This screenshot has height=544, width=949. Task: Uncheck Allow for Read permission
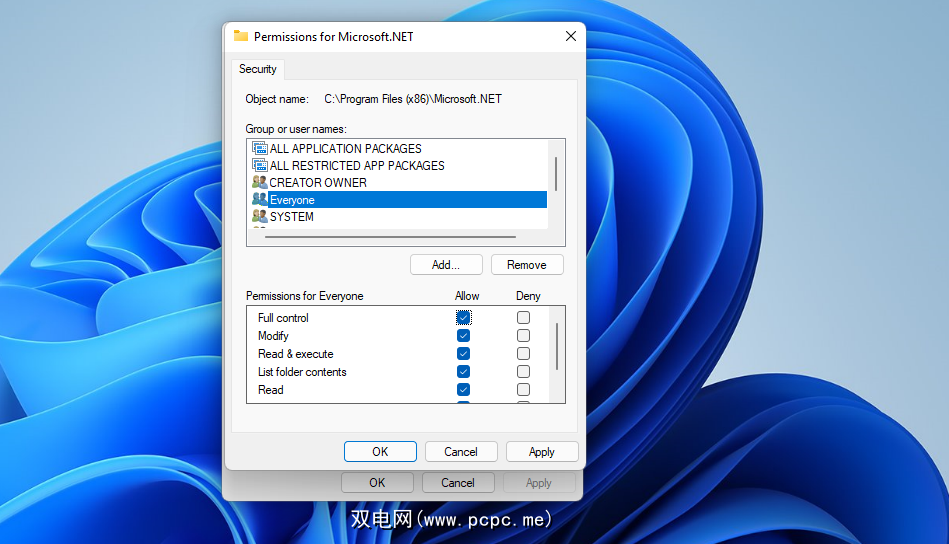pos(463,389)
